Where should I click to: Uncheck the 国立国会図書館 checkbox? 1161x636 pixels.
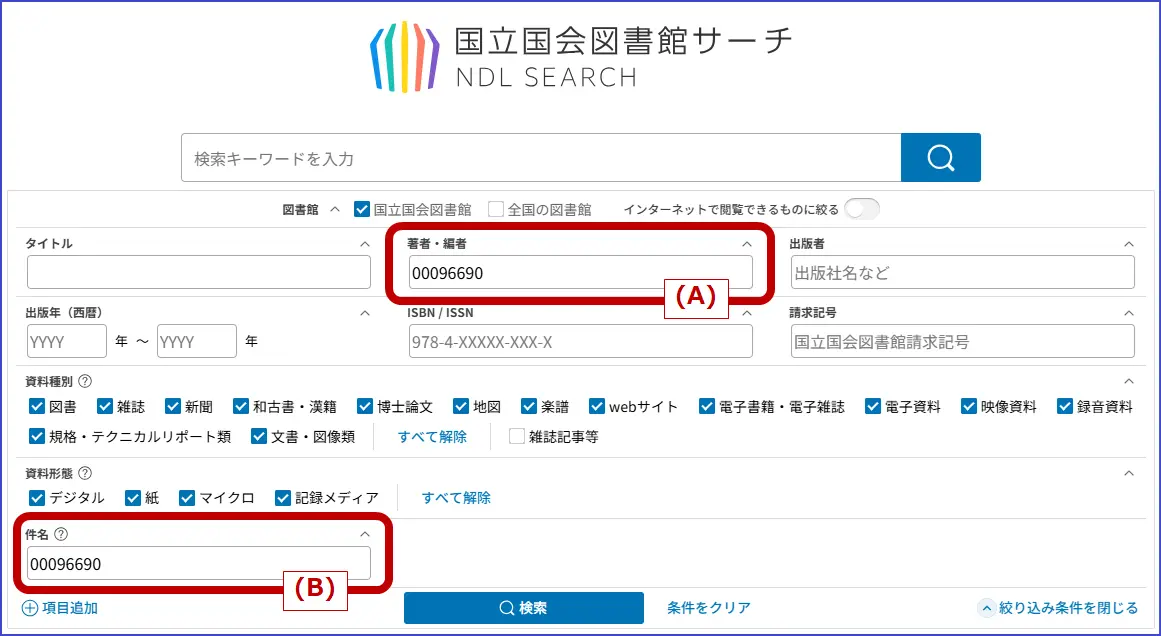tap(362, 210)
